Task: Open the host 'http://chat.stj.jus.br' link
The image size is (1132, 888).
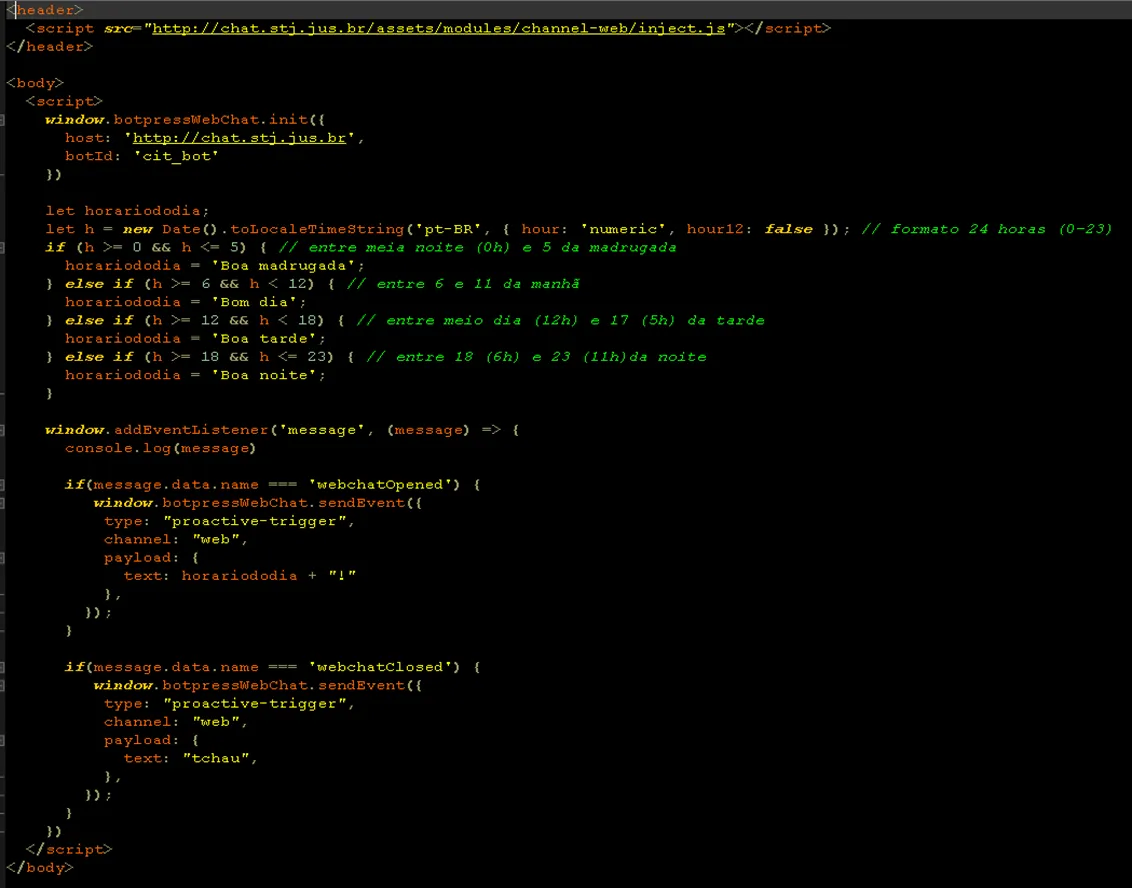Action: pos(239,138)
